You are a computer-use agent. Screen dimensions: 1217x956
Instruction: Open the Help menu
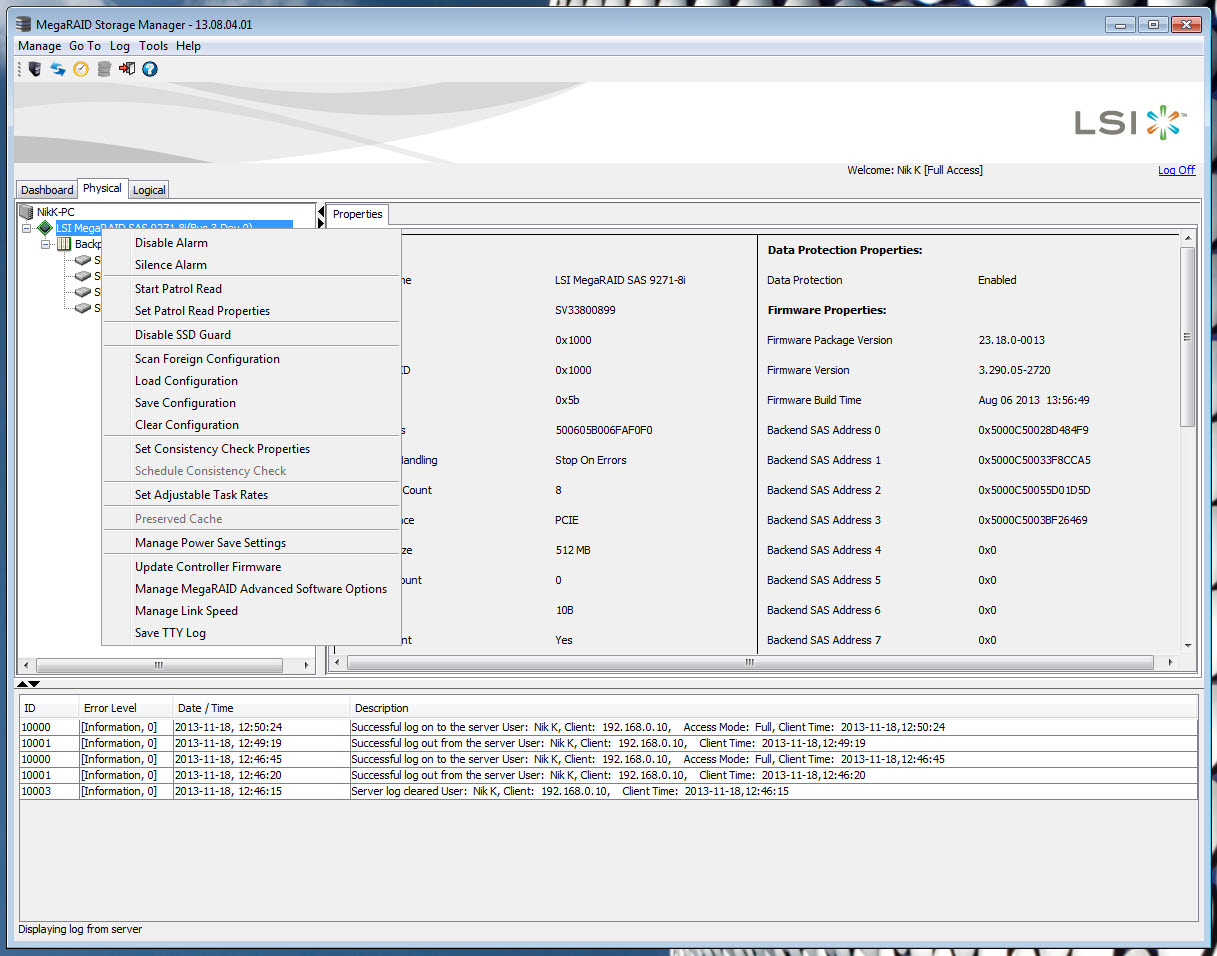pos(188,46)
